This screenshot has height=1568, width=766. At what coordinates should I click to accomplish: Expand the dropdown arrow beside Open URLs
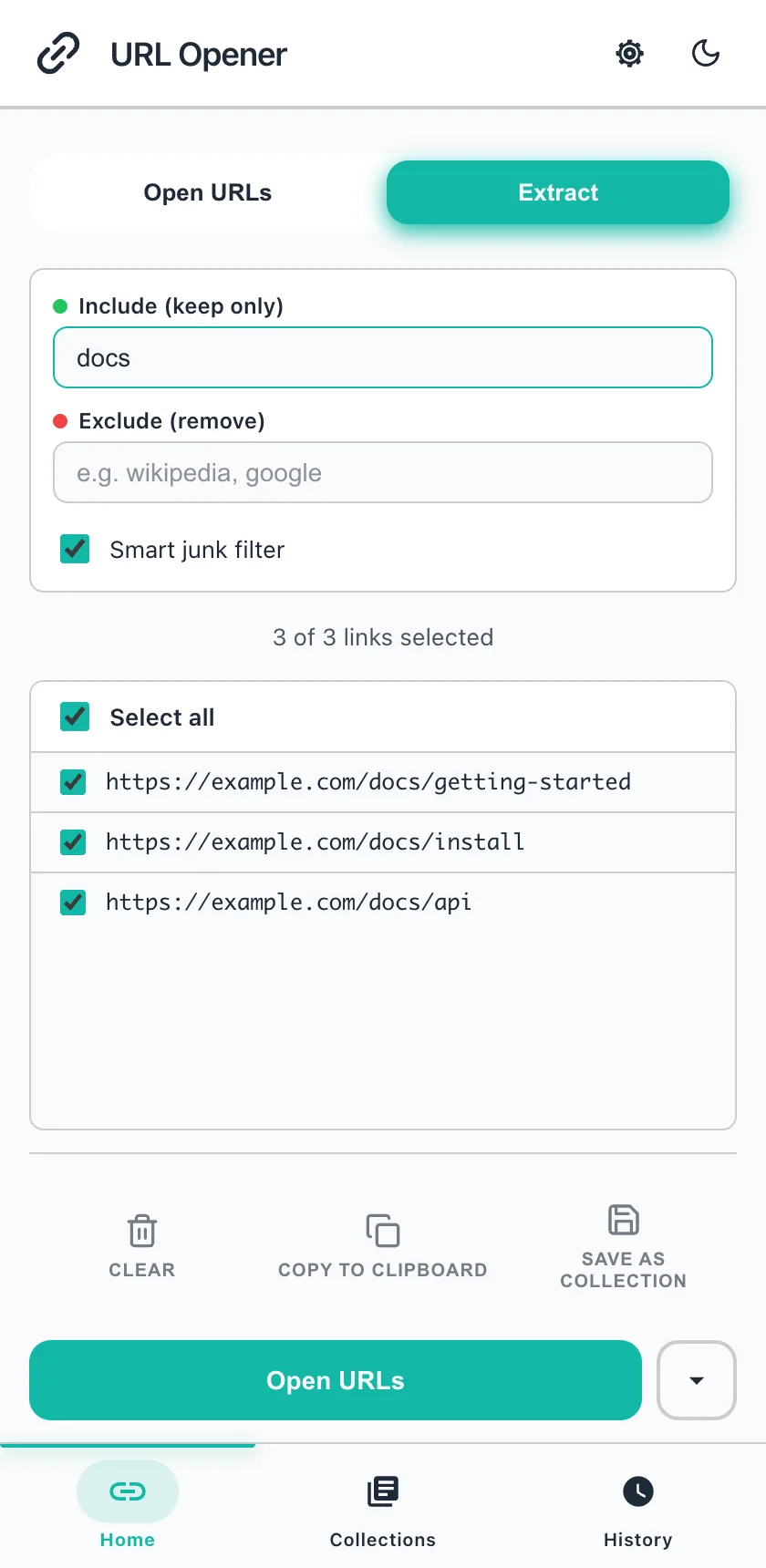pyautogui.click(x=697, y=1380)
